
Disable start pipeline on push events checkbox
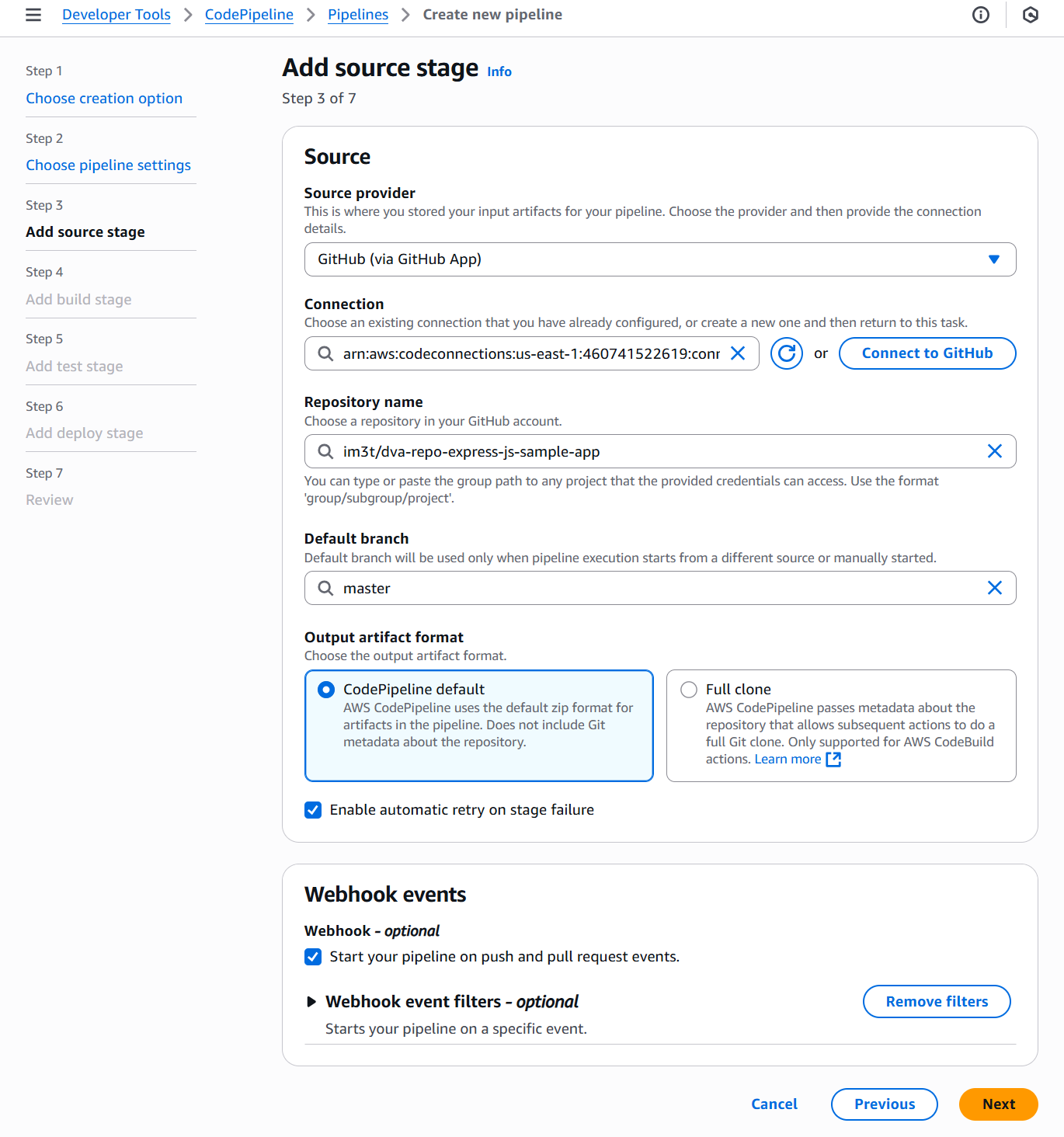pyautogui.click(x=314, y=957)
